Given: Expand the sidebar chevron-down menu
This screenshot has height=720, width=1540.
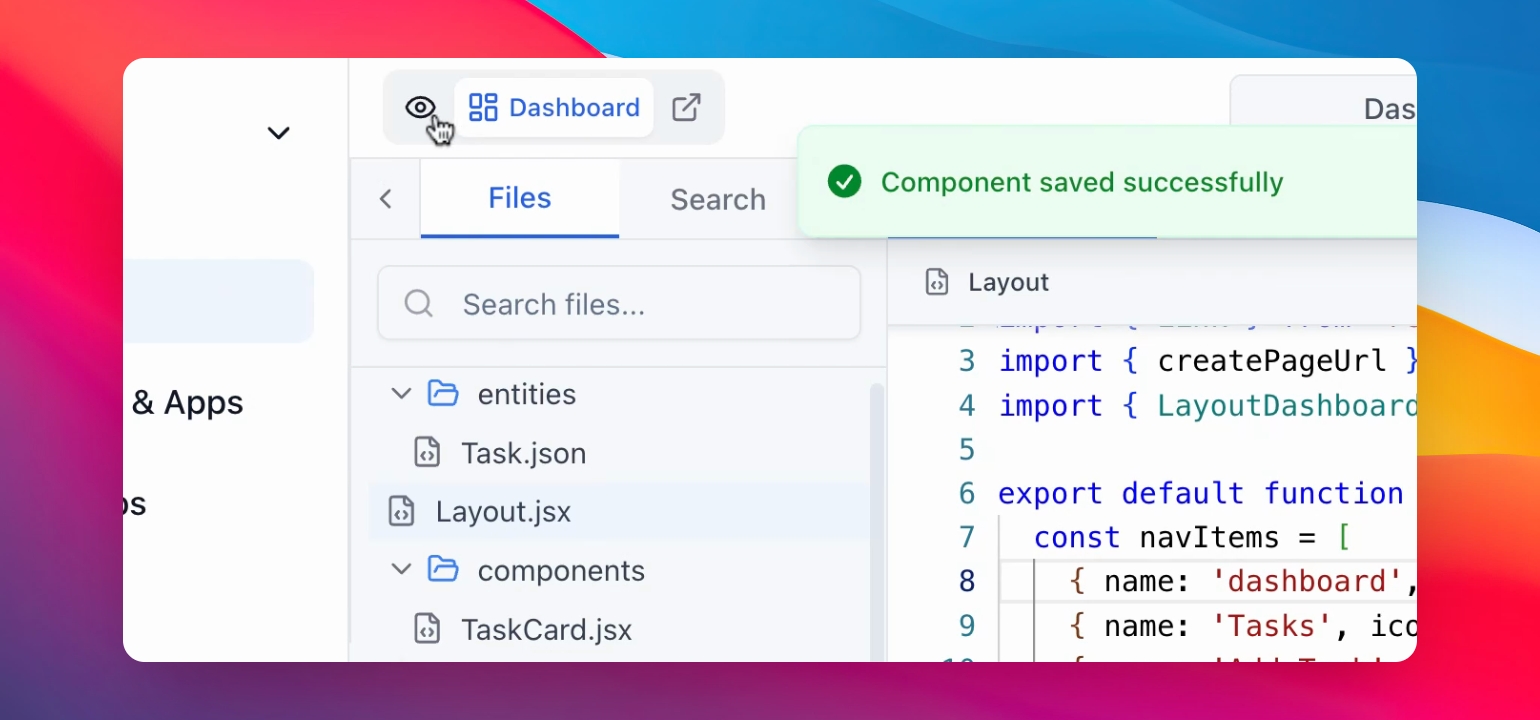Looking at the screenshot, I should [x=278, y=133].
